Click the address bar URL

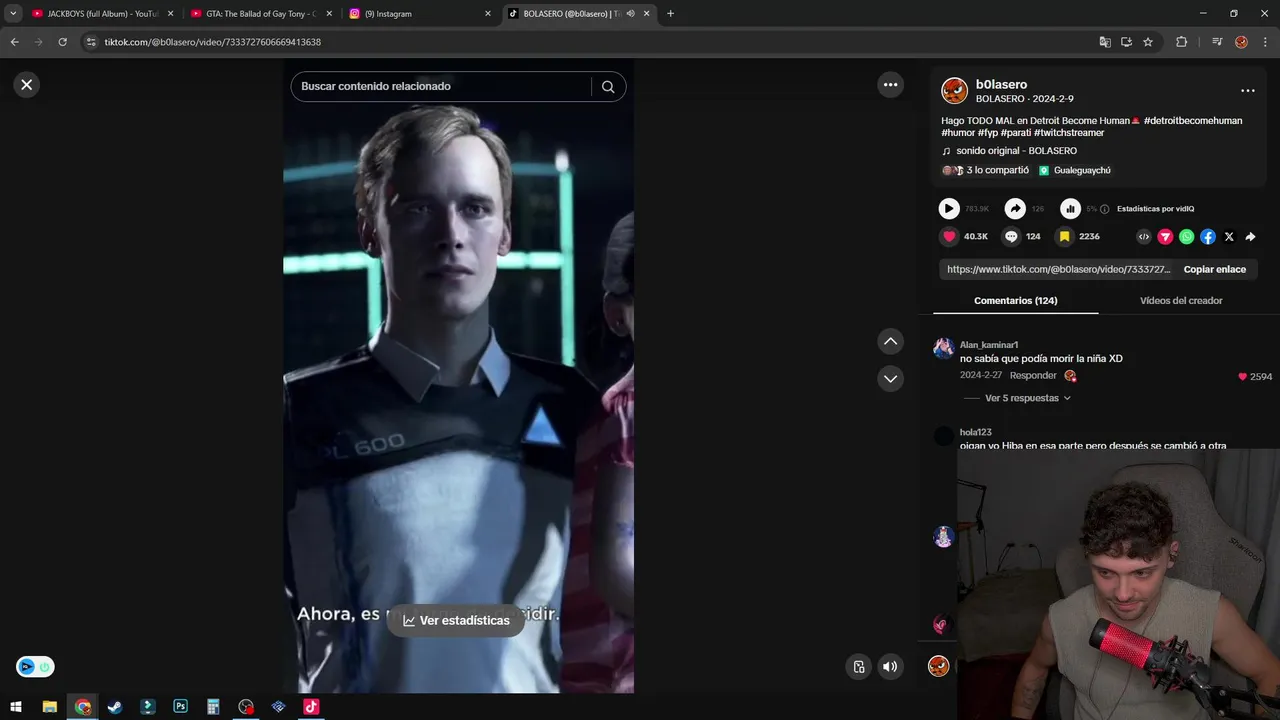(x=212, y=42)
